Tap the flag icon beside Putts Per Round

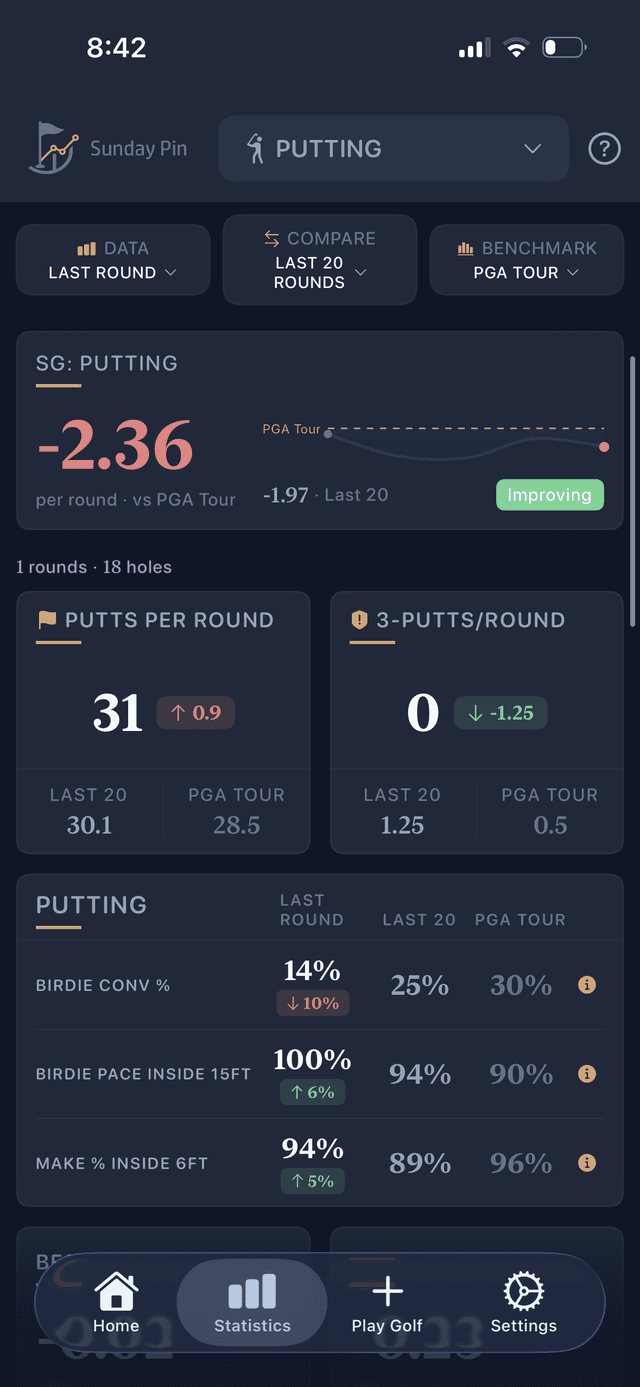pyautogui.click(x=47, y=620)
